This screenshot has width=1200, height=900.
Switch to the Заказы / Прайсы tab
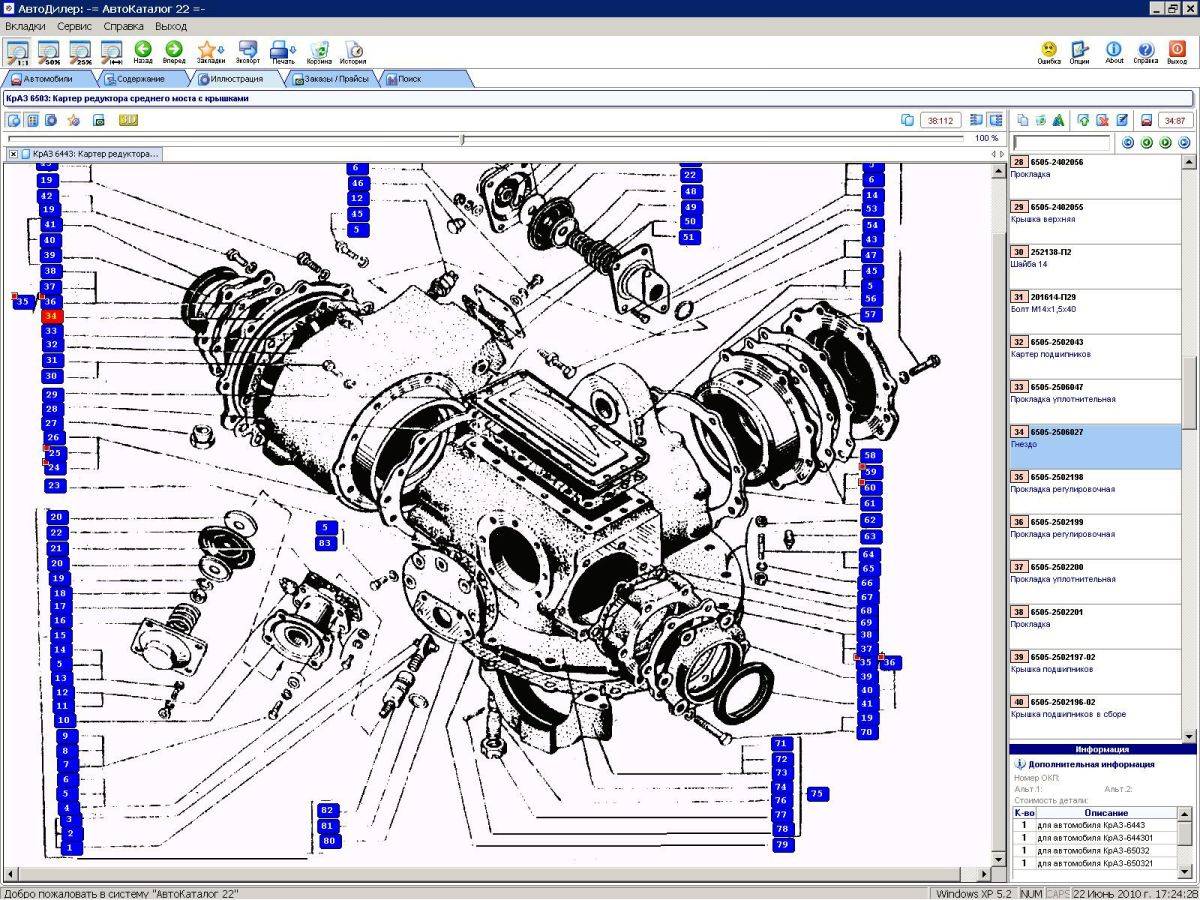tap(331, 79)
